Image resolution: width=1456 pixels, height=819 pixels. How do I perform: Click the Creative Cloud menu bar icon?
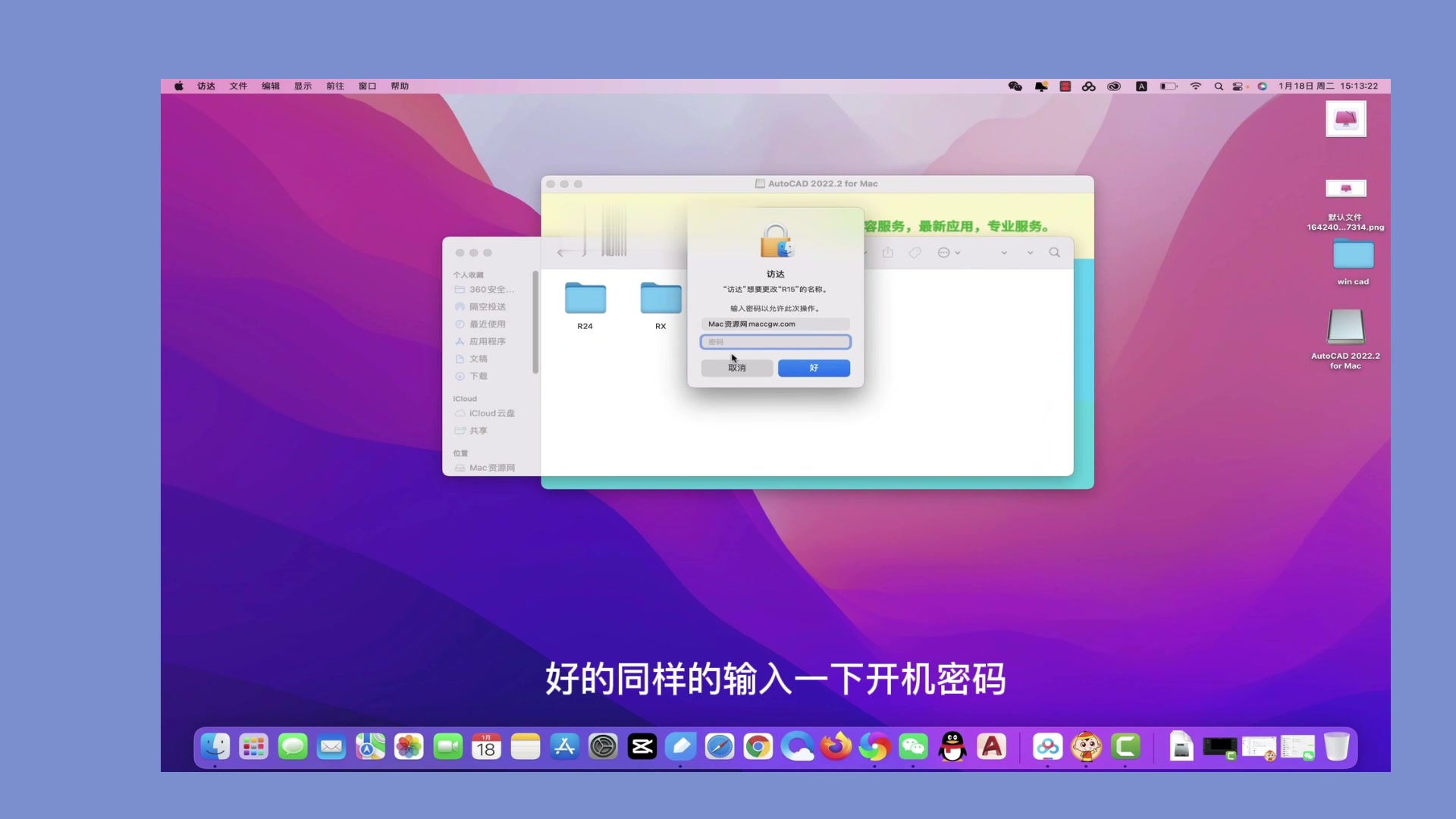point(1113,86)
